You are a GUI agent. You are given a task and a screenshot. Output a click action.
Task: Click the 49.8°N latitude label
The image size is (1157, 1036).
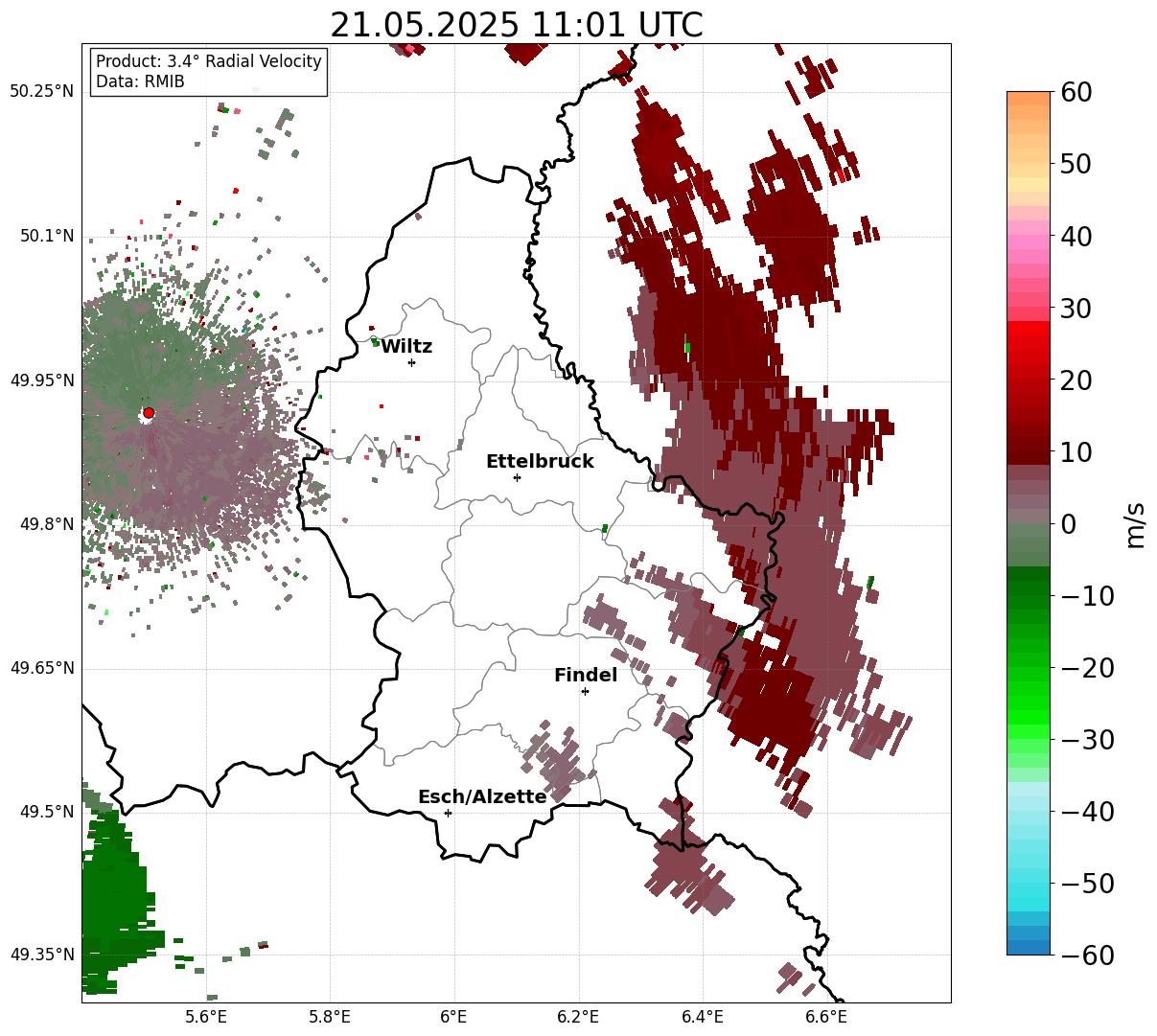(46, 525)
